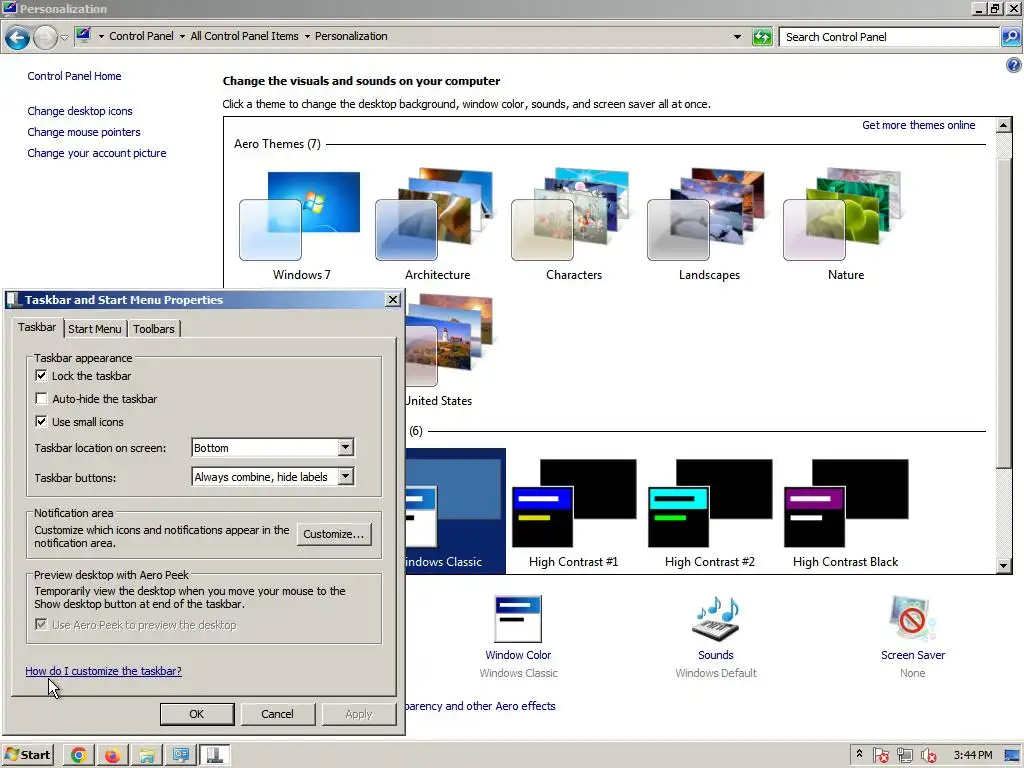Click Control Panel breadcrumb text
The width and height of the screenshot is (1024, 768).
click(141, 37)
